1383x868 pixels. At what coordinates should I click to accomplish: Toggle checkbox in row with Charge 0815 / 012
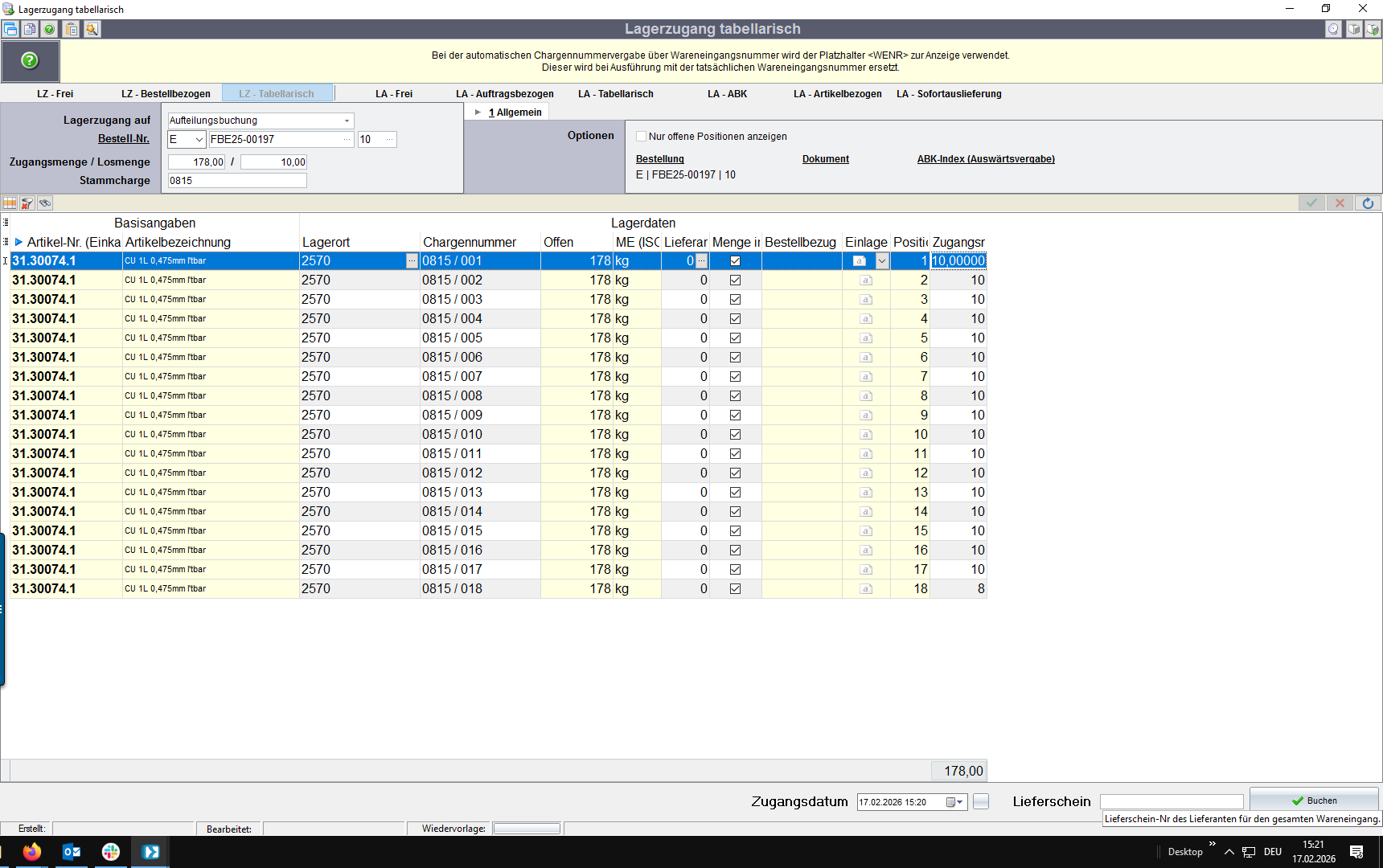[x=735, y=473]
